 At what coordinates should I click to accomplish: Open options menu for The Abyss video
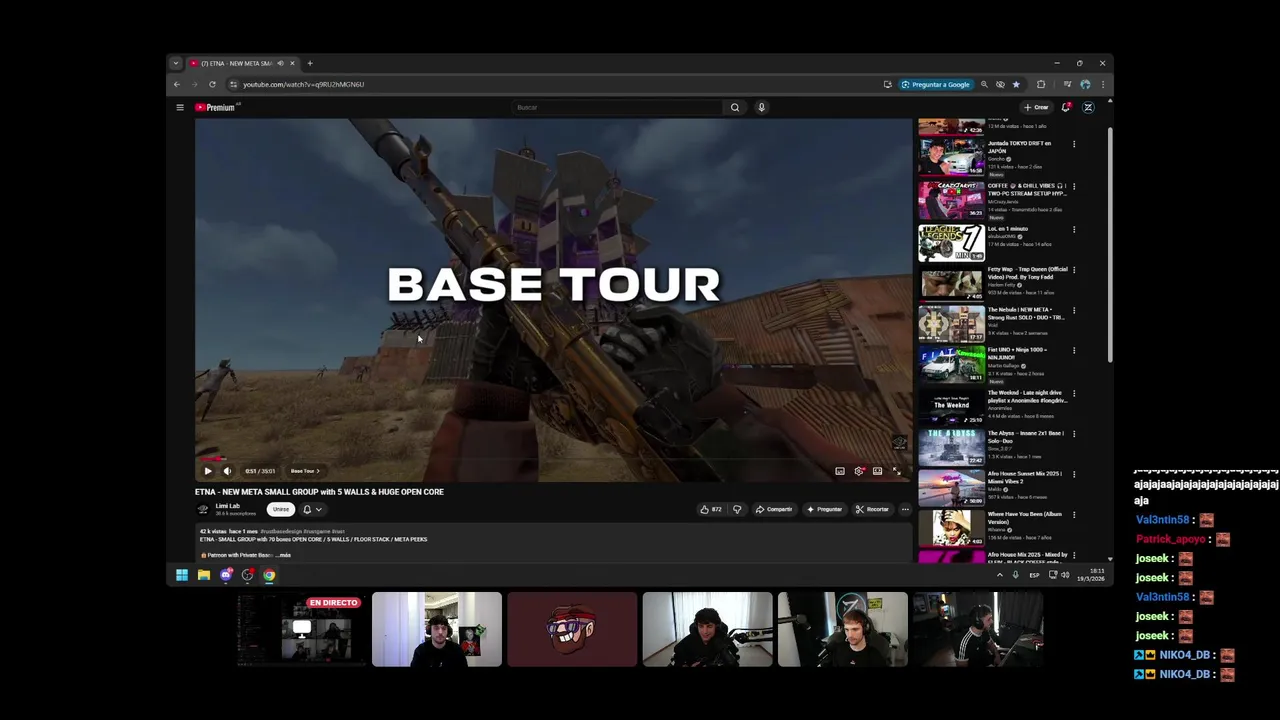(1074, 434)
